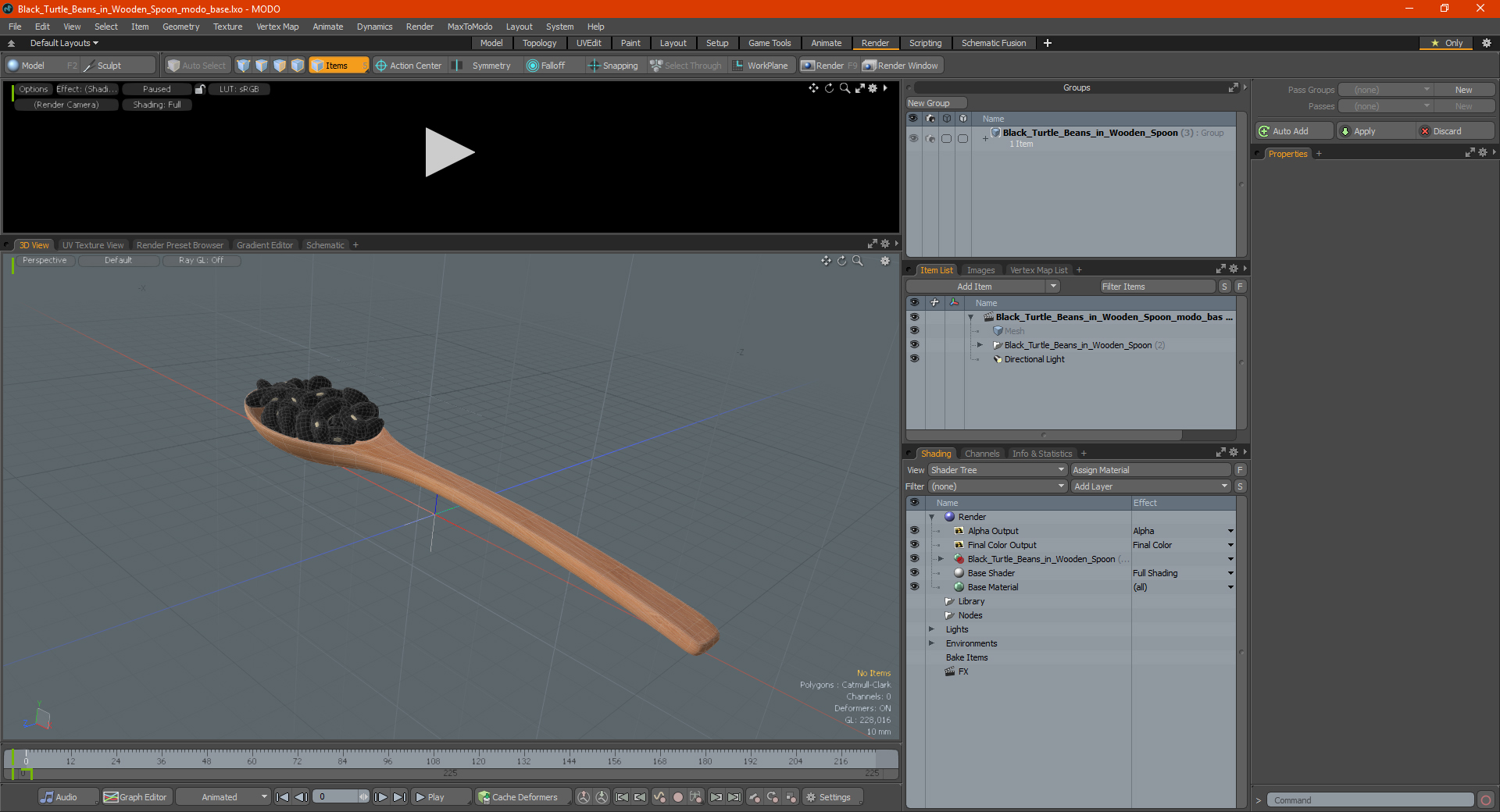Activate Items selection mode
Image resolution: width=1500 pixels, height=812 pixels.
(338, 66)
